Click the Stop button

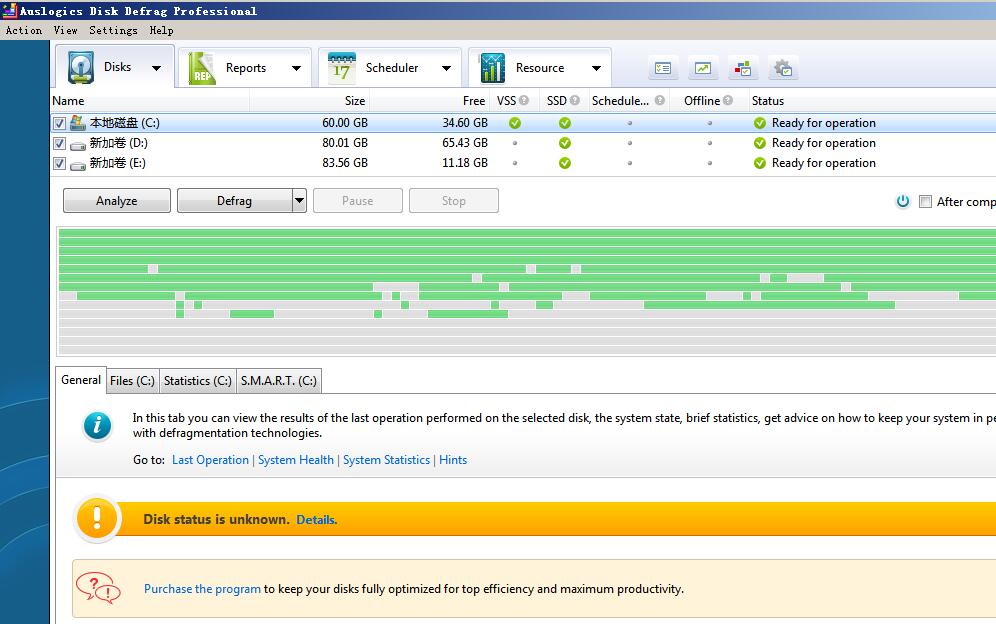point(454,201)
